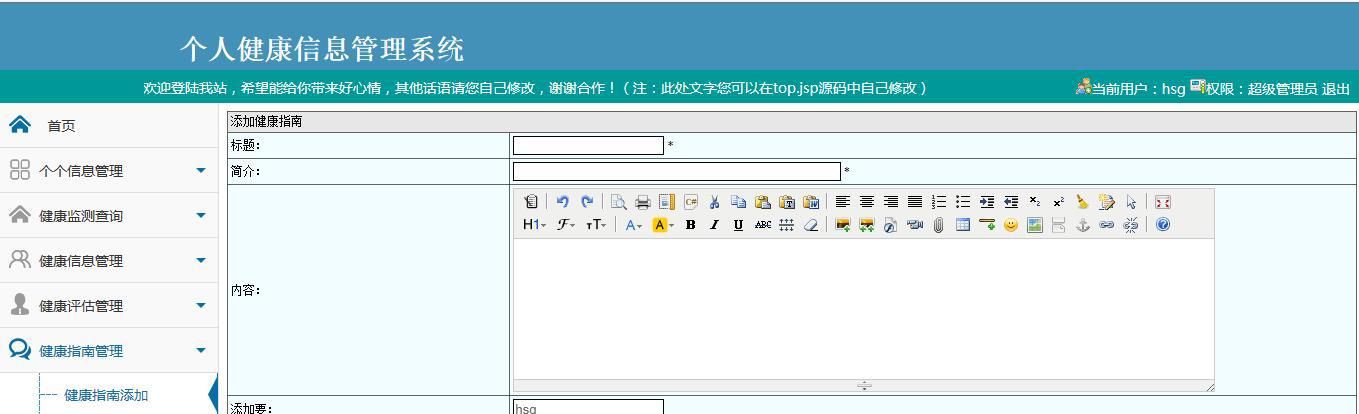Apply subscript formatting
This screenshot has width=1359, height=414.
(x=1035, y=201)
